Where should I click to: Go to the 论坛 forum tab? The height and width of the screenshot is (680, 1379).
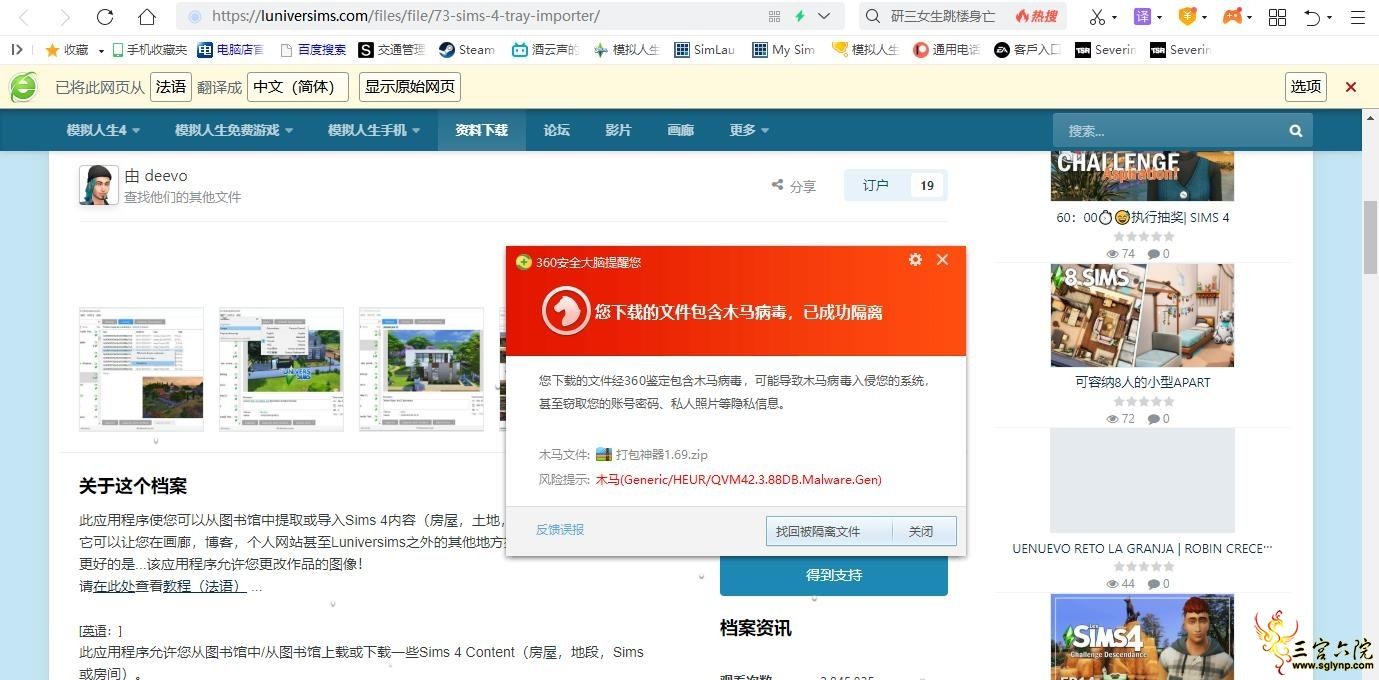tap(557, 130)
